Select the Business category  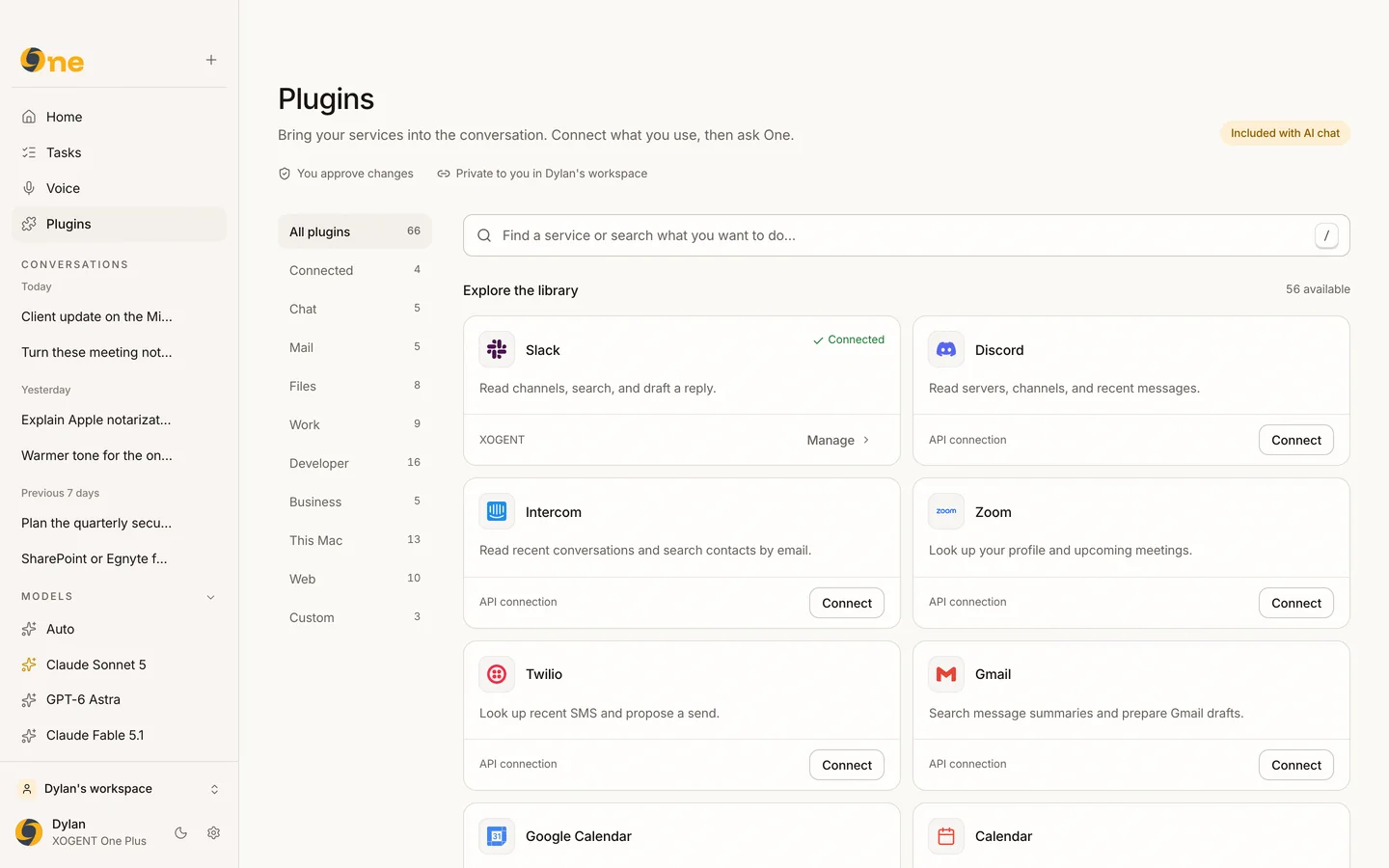[354, 502]
